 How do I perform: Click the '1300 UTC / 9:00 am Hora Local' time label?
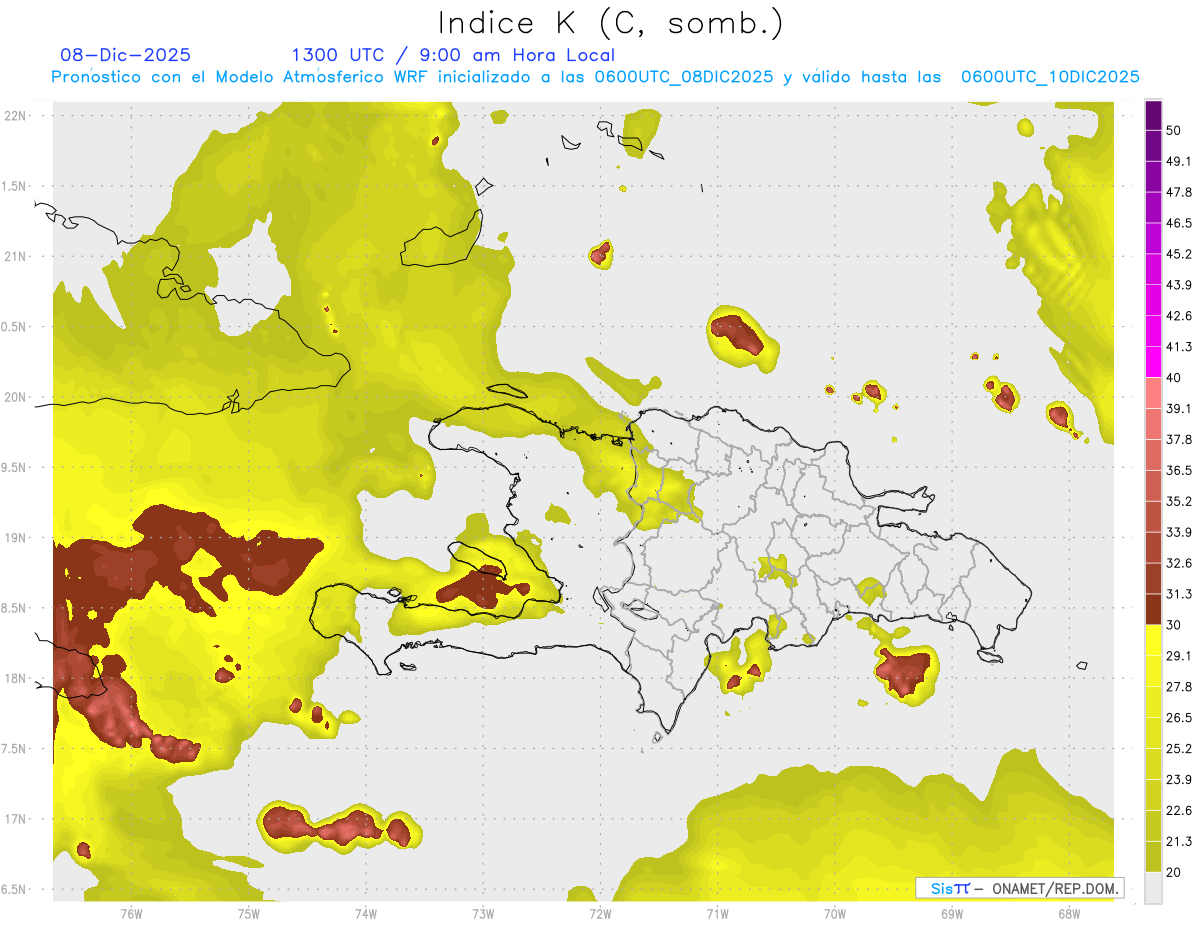pos(453,55)
